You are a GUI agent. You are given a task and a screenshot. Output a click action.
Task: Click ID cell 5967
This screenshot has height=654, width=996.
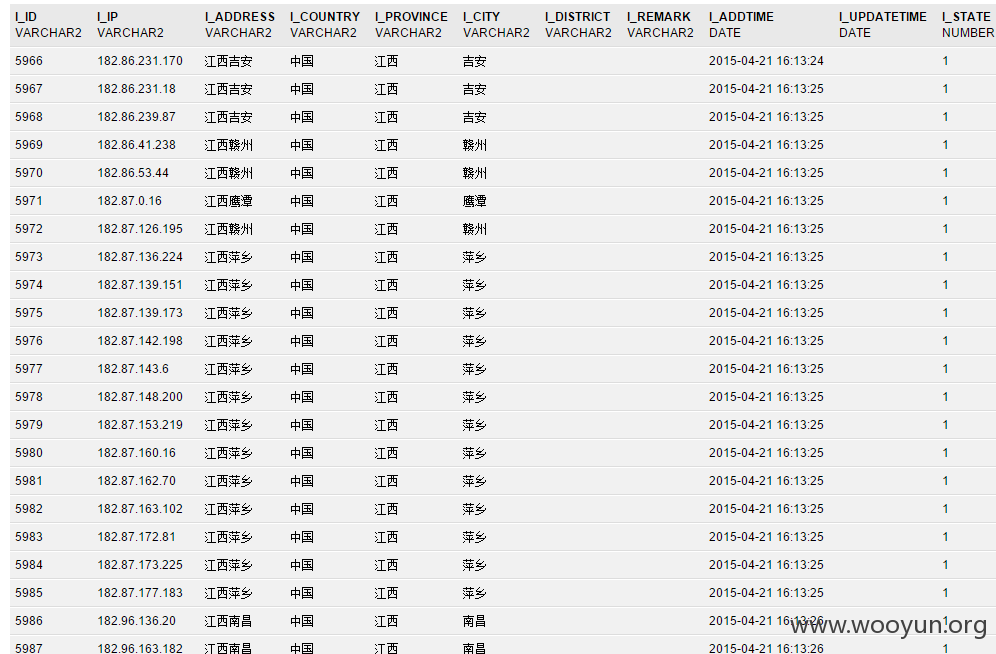29,89
